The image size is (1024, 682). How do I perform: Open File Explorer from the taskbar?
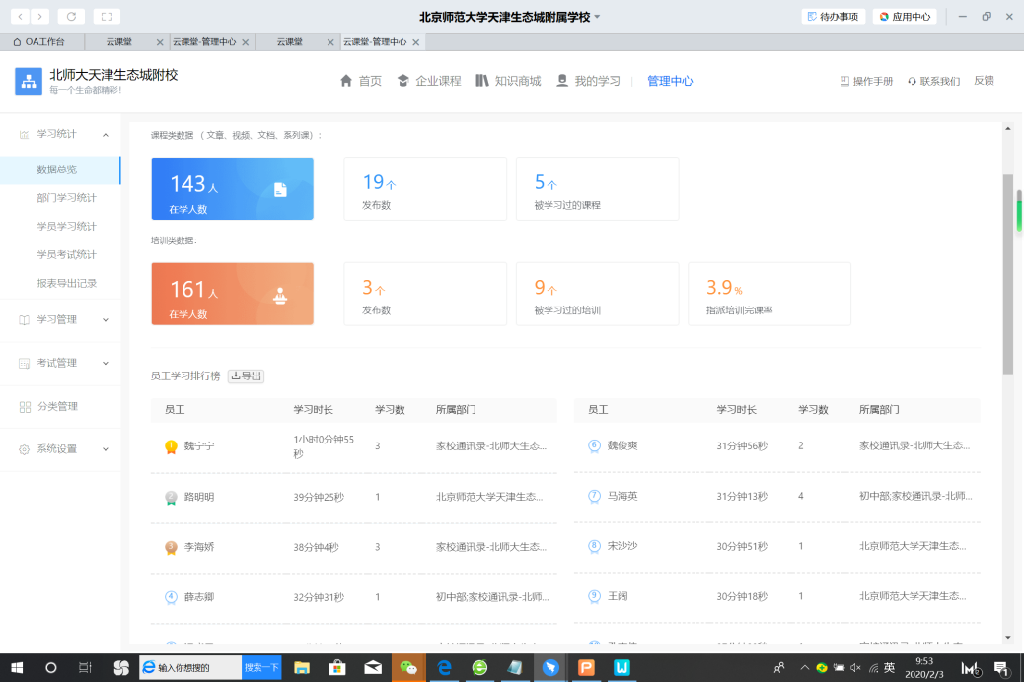pos(302,668)
